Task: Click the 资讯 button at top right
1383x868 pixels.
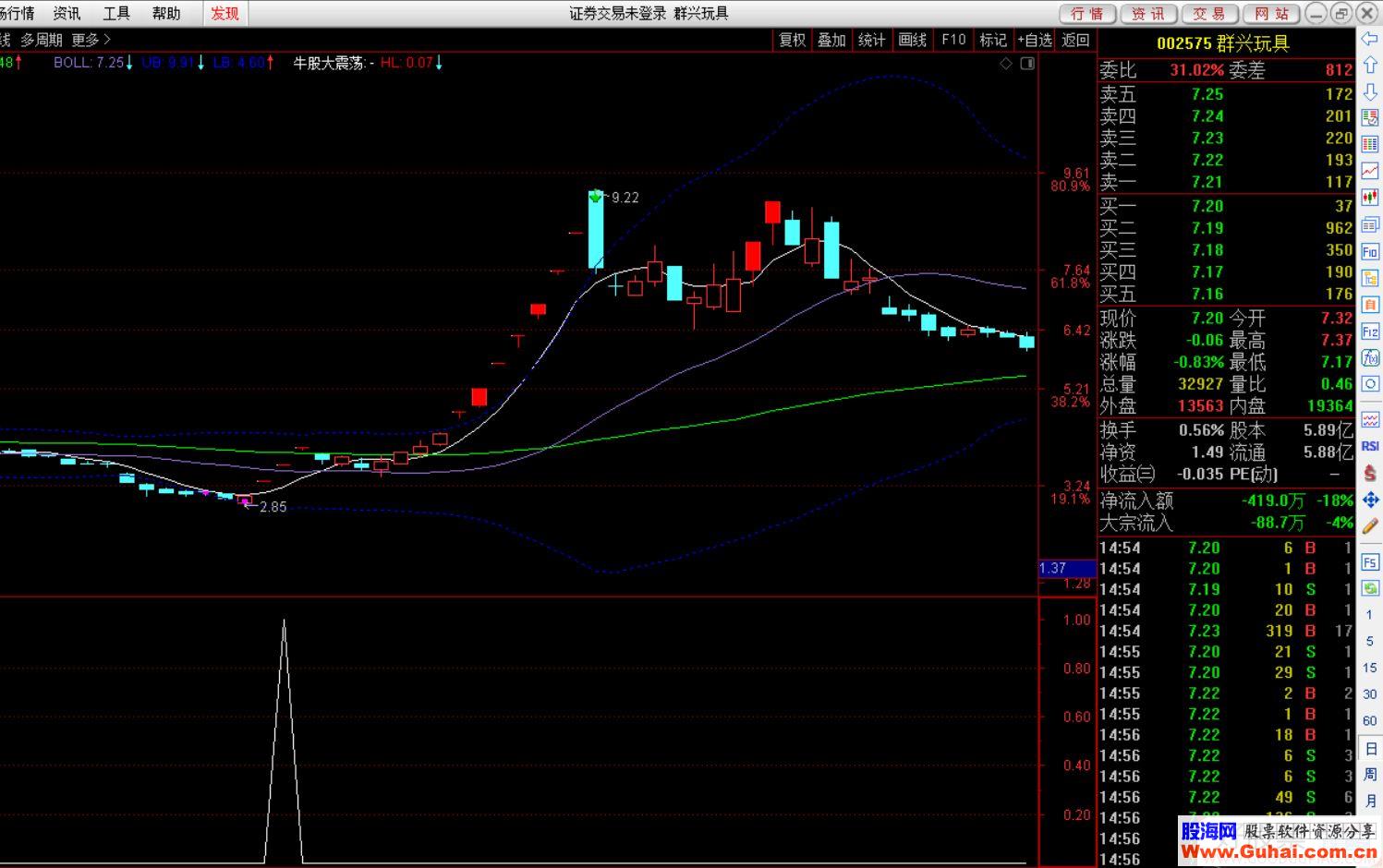Action: [x=1148, y=13]
